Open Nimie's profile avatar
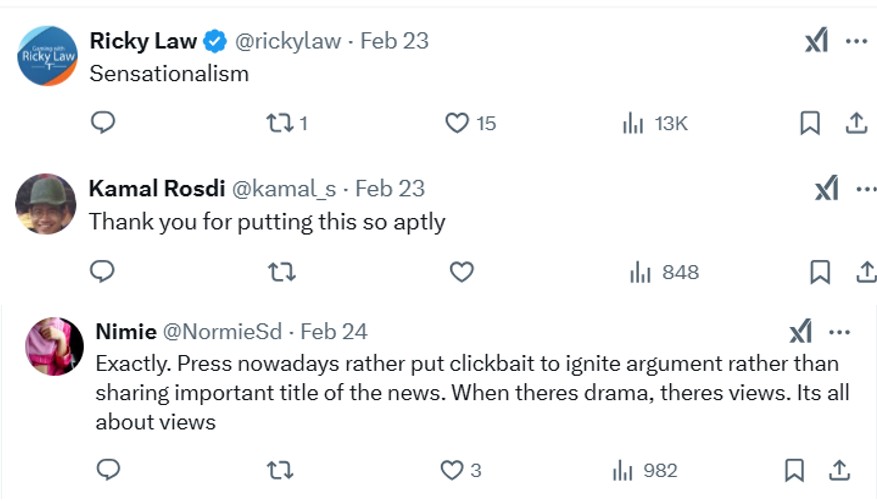The image size is (877, 501). 55,346
